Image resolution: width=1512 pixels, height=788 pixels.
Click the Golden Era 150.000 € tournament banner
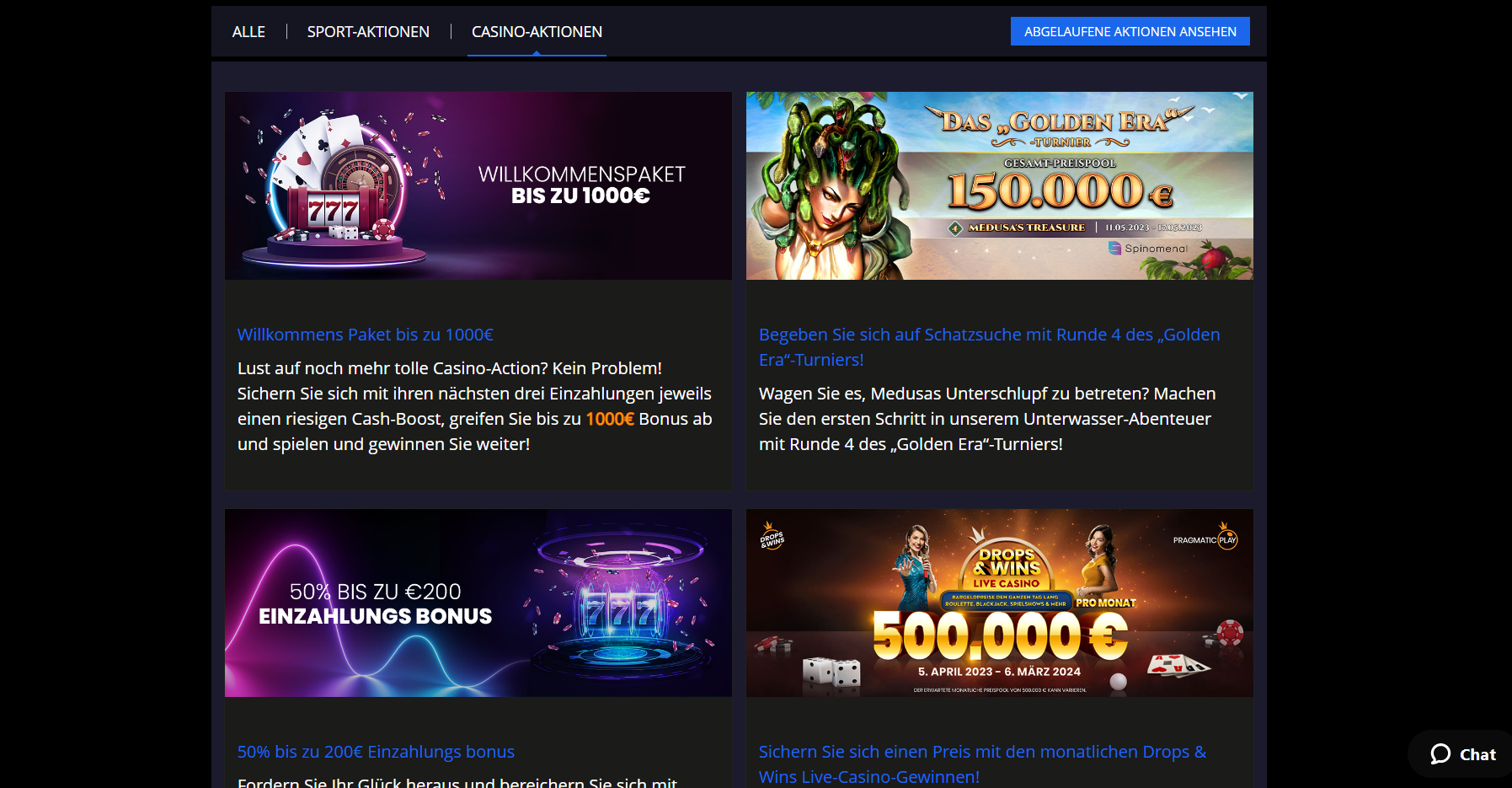(x=1000, y=185)
